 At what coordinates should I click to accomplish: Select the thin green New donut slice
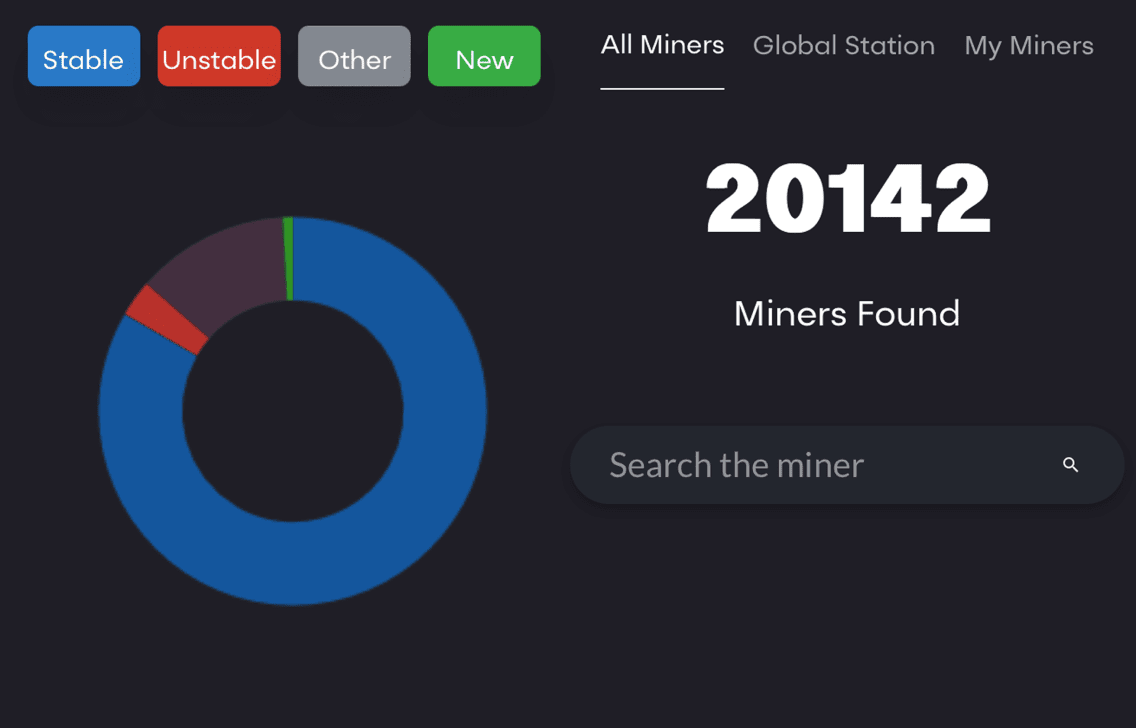[x=289, y=258]
